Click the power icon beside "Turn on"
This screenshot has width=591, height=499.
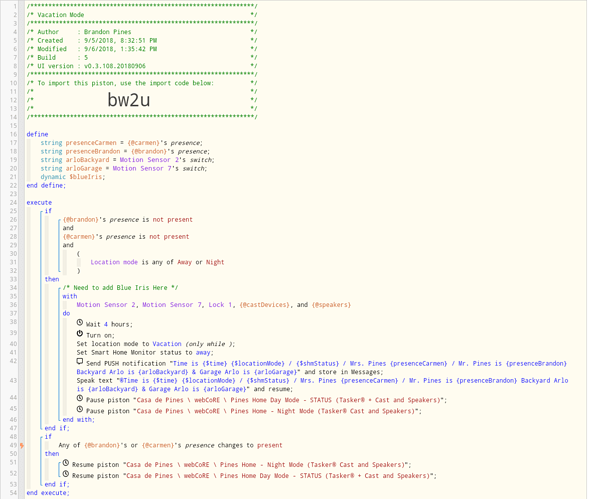[80, 334]
